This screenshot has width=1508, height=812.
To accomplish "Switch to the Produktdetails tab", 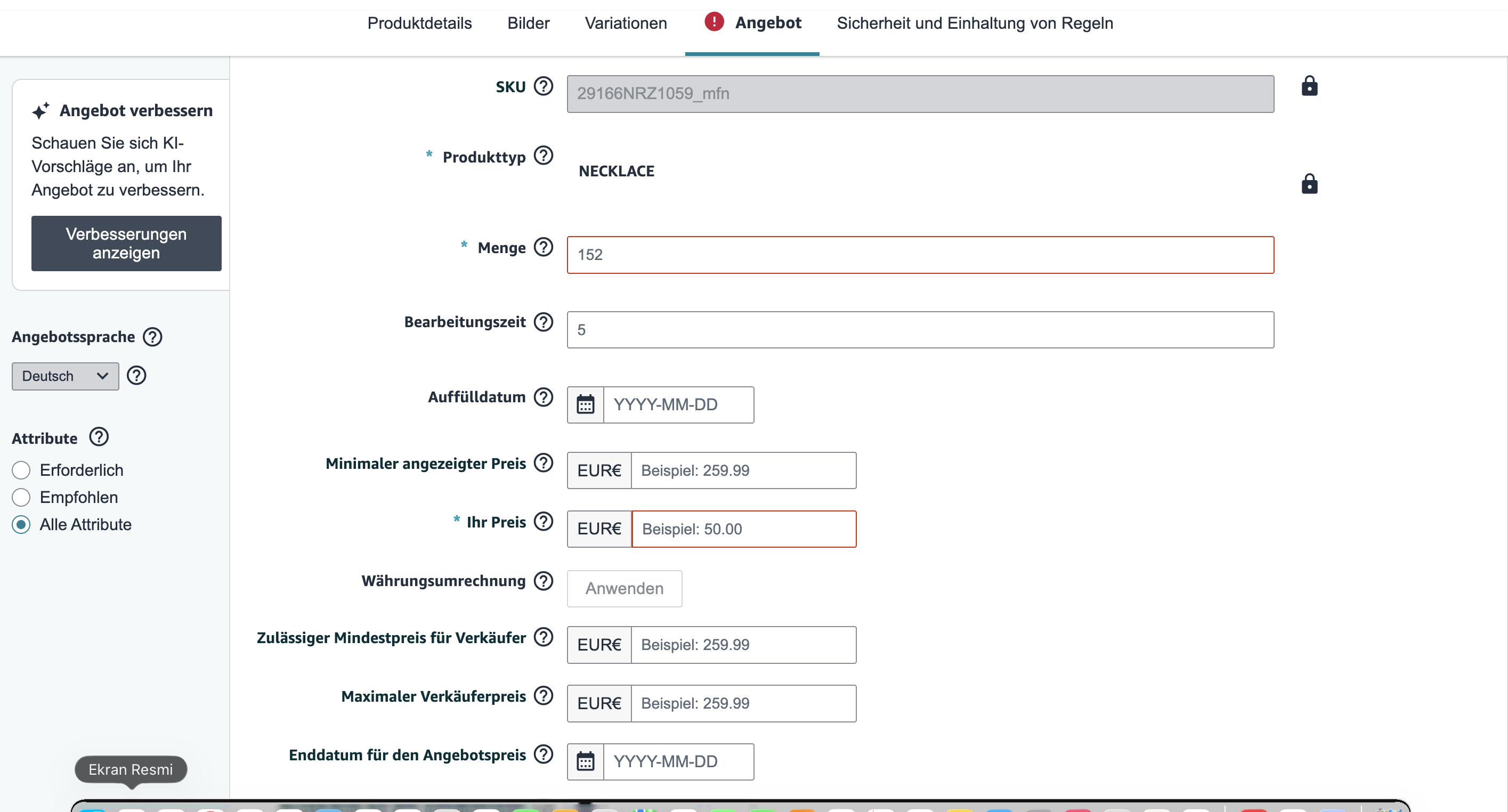I will point(419,23).
